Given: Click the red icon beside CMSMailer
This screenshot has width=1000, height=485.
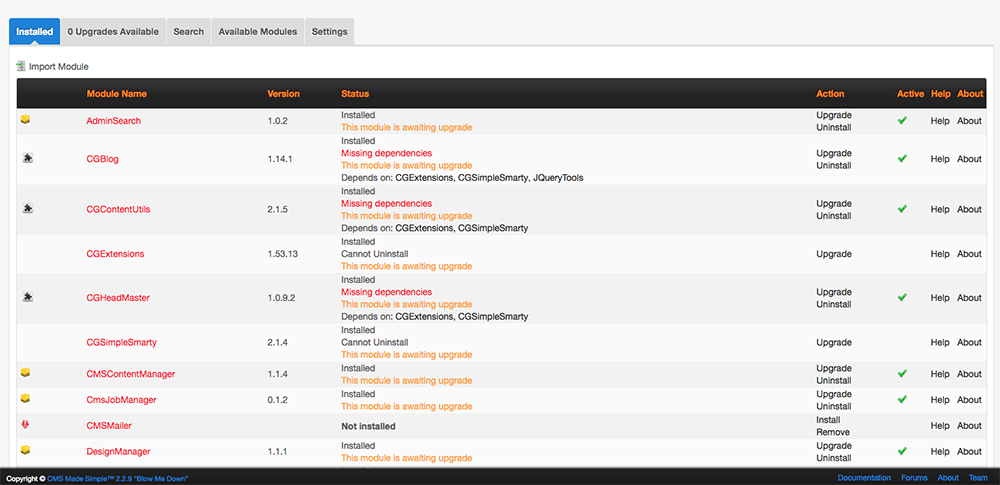Looking at the screenshot, I should coord(26,425).
